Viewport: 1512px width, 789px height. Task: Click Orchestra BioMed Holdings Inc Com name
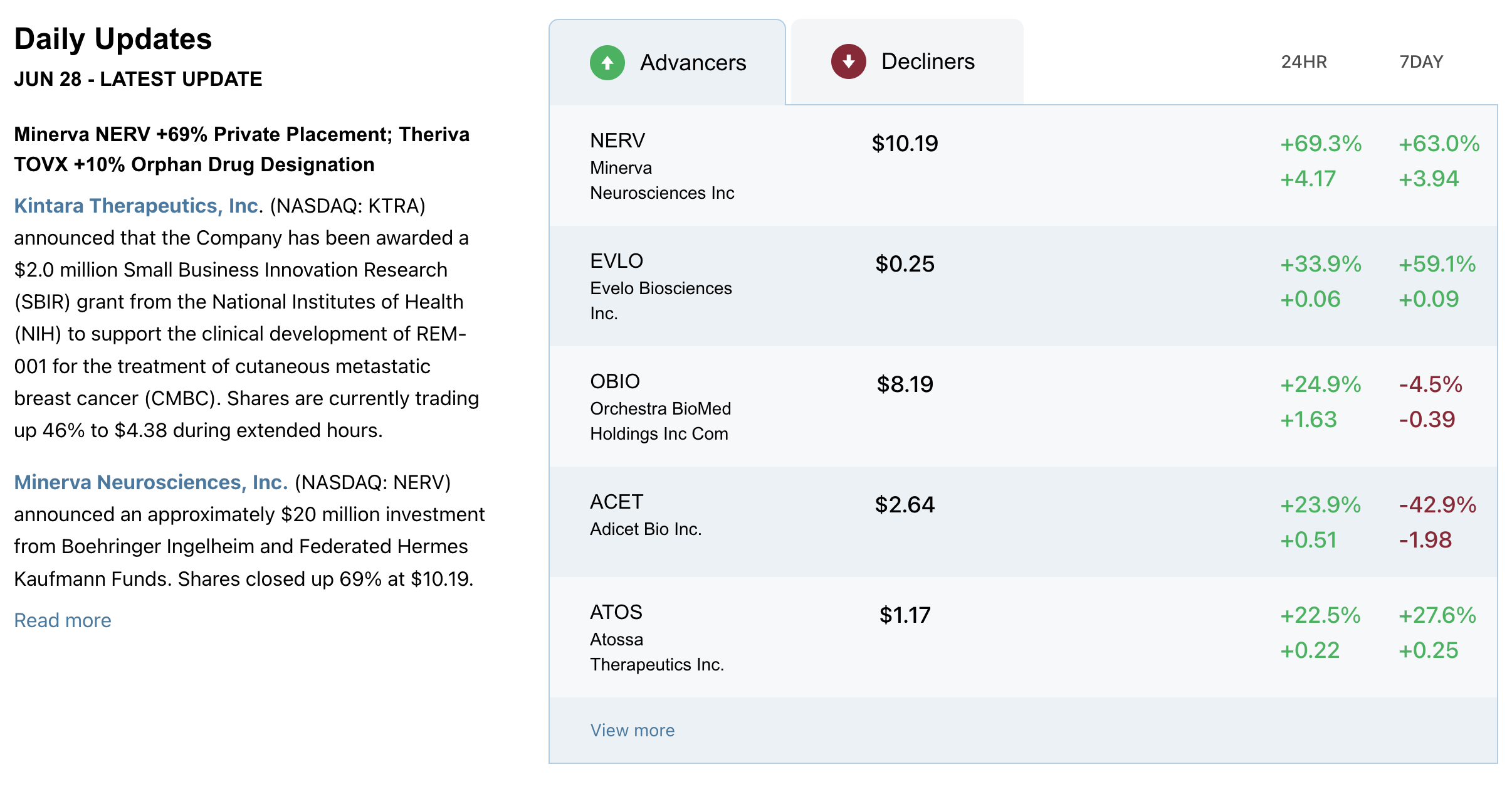tap(660, 421)
